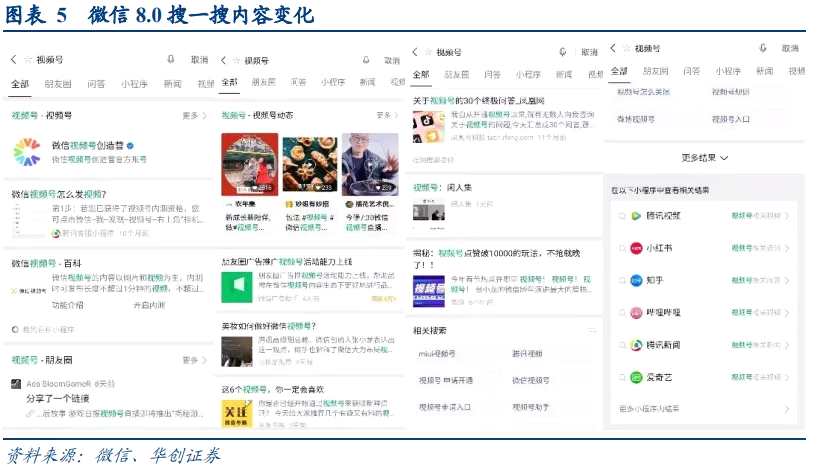Viewport: 817px width, 470px height.
Task: Tap back arrow in the 更多结果 screen
Action: pyautogui.click(x=613, y=48)
